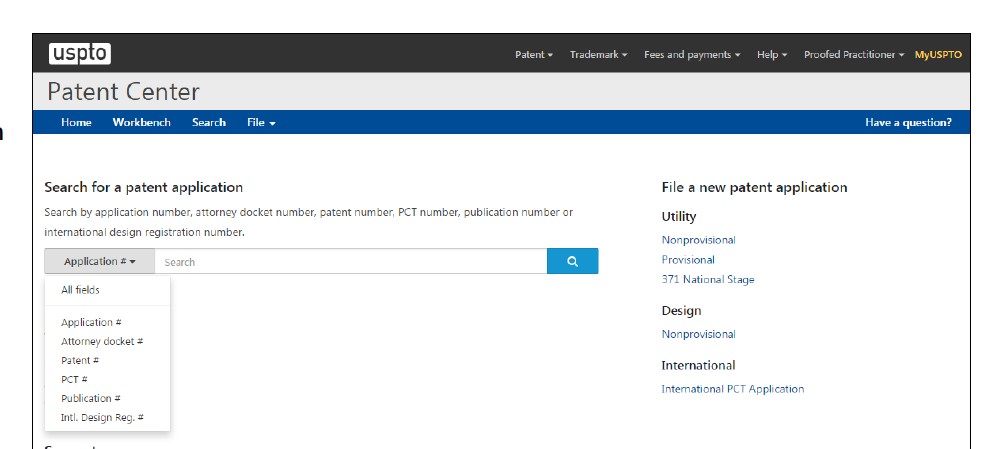Choose Attorney docket # option
This screenshot has width=987, height=449.
click(x=102, y=341)
